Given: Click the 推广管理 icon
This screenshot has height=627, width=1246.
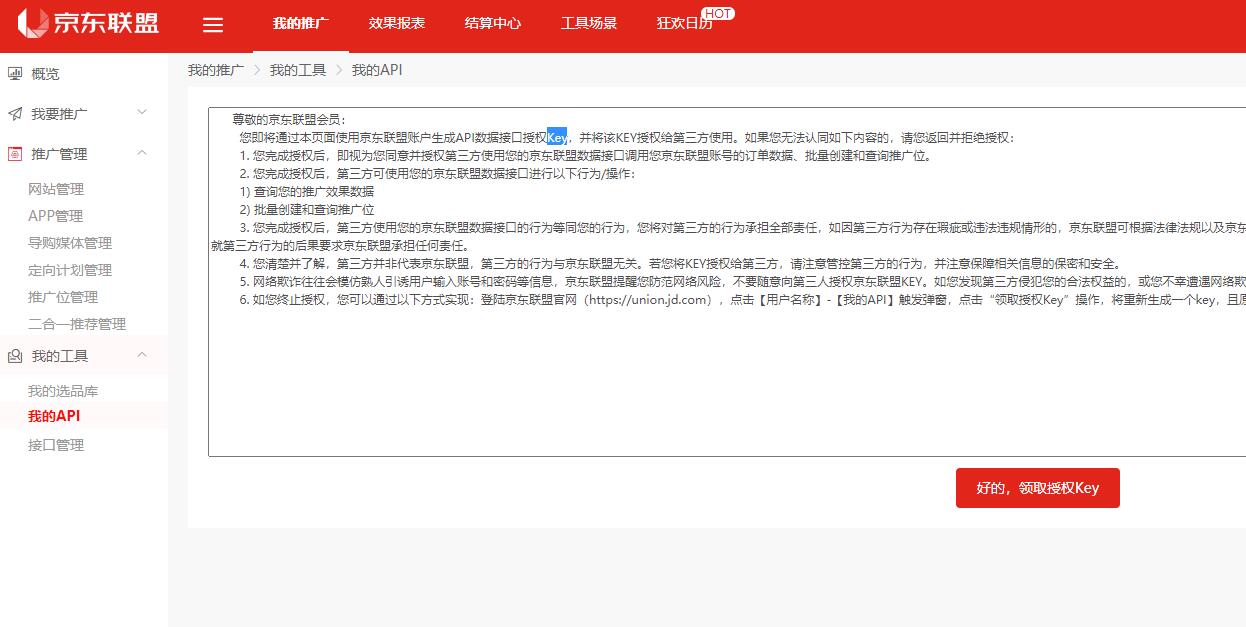Looking at the screenshot, I should (15, 153).
